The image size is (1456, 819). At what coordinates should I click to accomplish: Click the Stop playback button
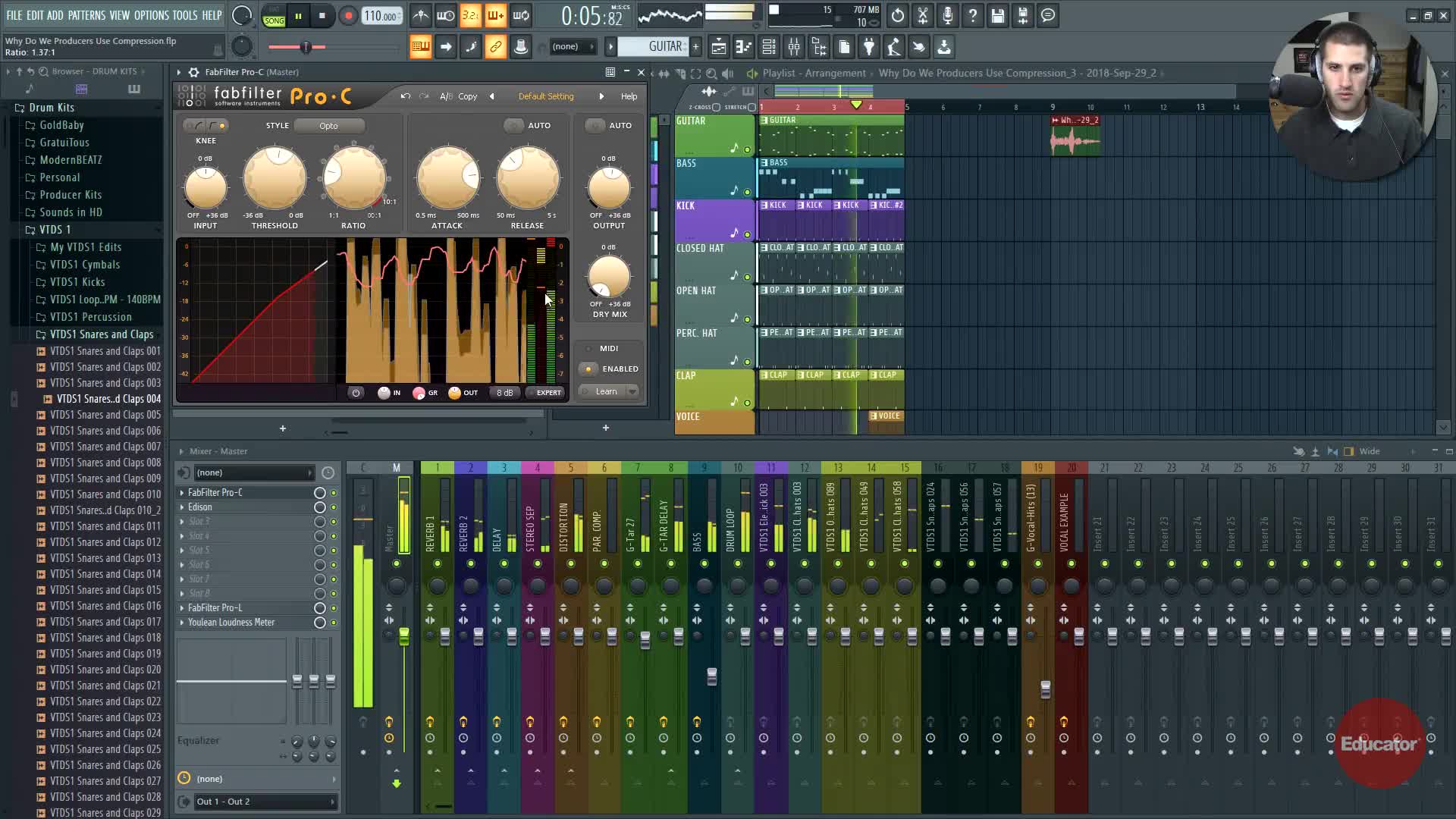pos(322,15)
